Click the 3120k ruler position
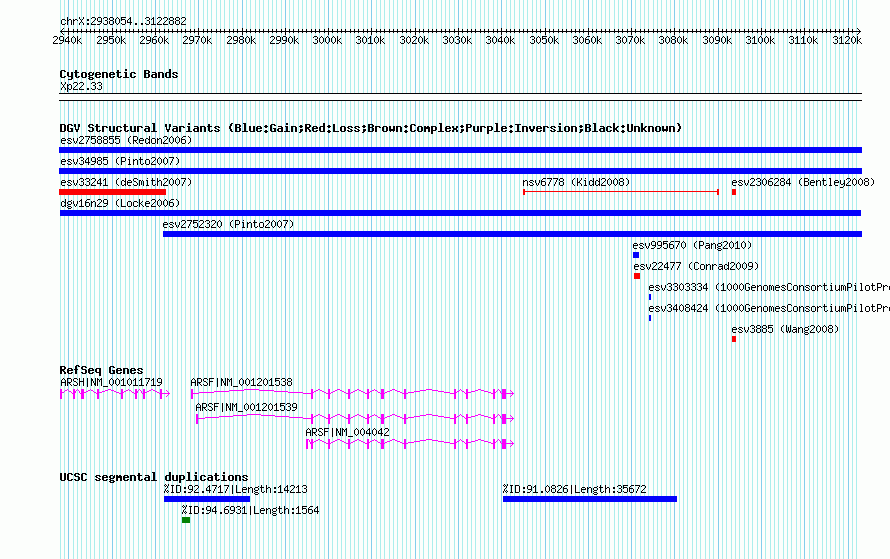The image size is (890, 559). coord(847,40)
